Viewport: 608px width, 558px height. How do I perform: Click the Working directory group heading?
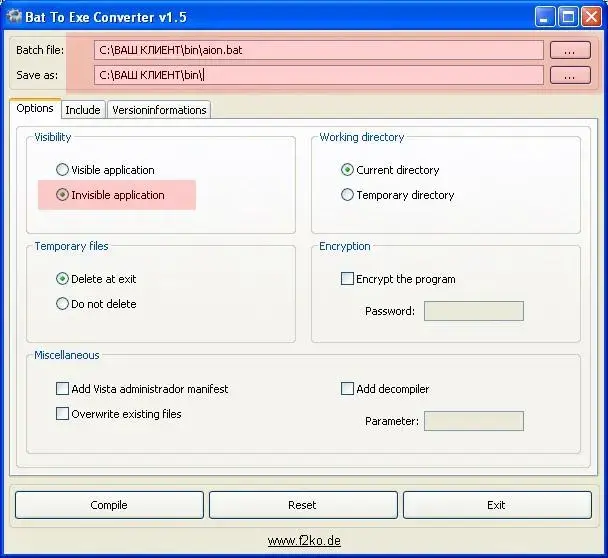coord(362,137)
